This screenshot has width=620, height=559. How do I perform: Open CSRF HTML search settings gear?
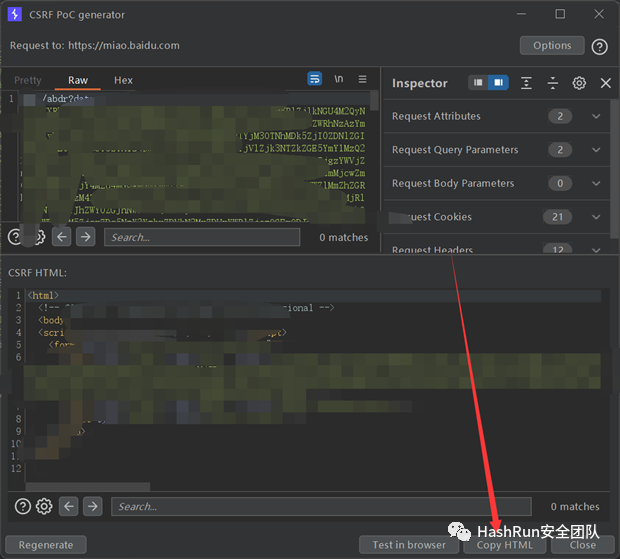[x=44, y=506]
